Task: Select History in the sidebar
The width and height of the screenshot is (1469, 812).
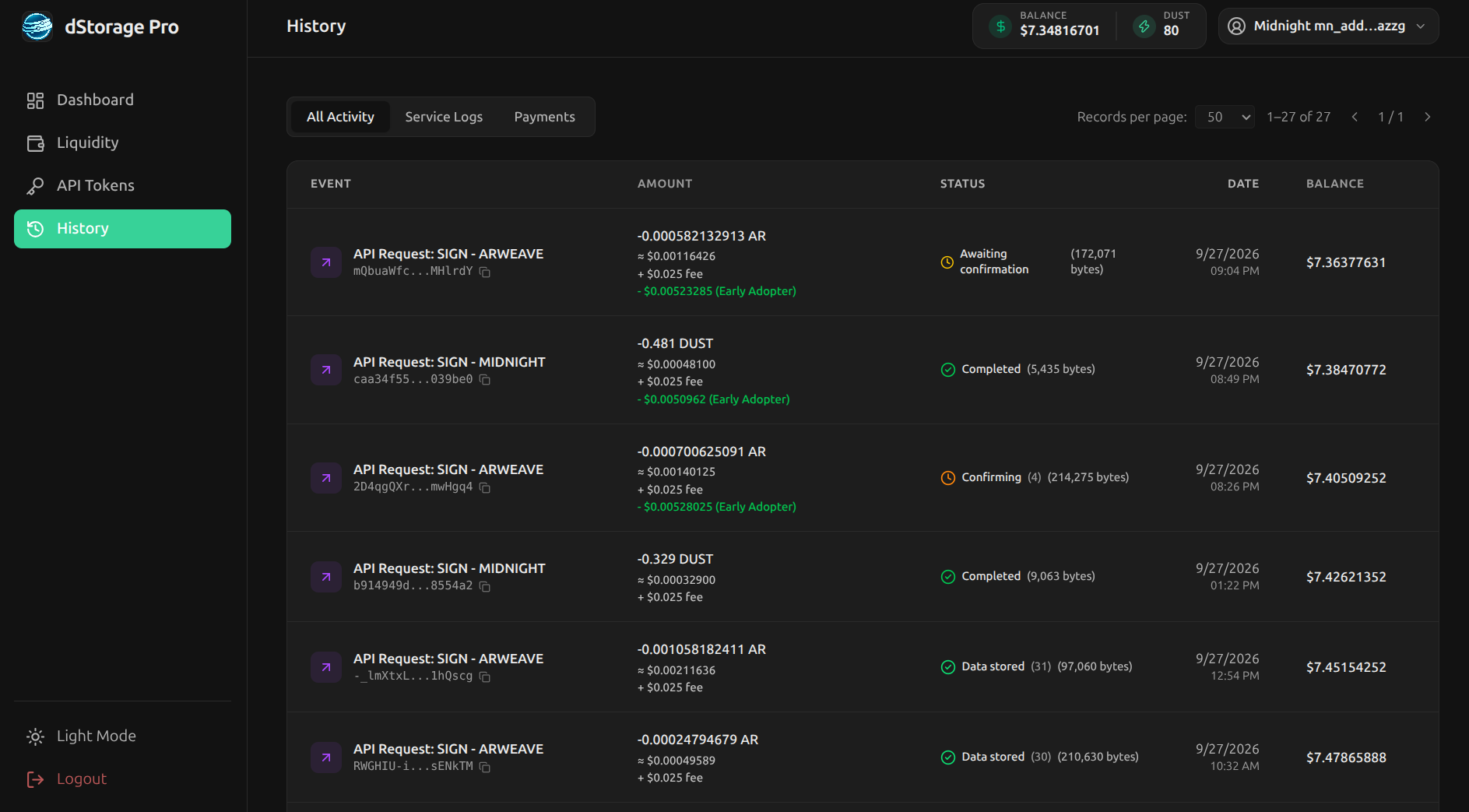Action: pos(122,229)
